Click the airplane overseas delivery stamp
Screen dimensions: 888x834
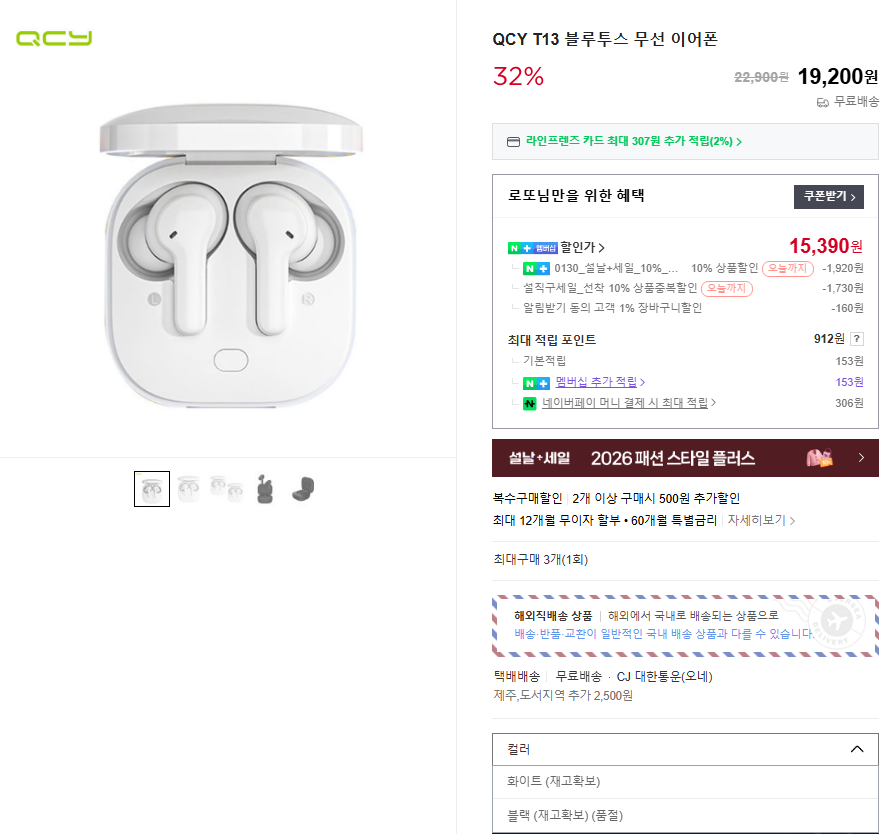coord(837,620)
